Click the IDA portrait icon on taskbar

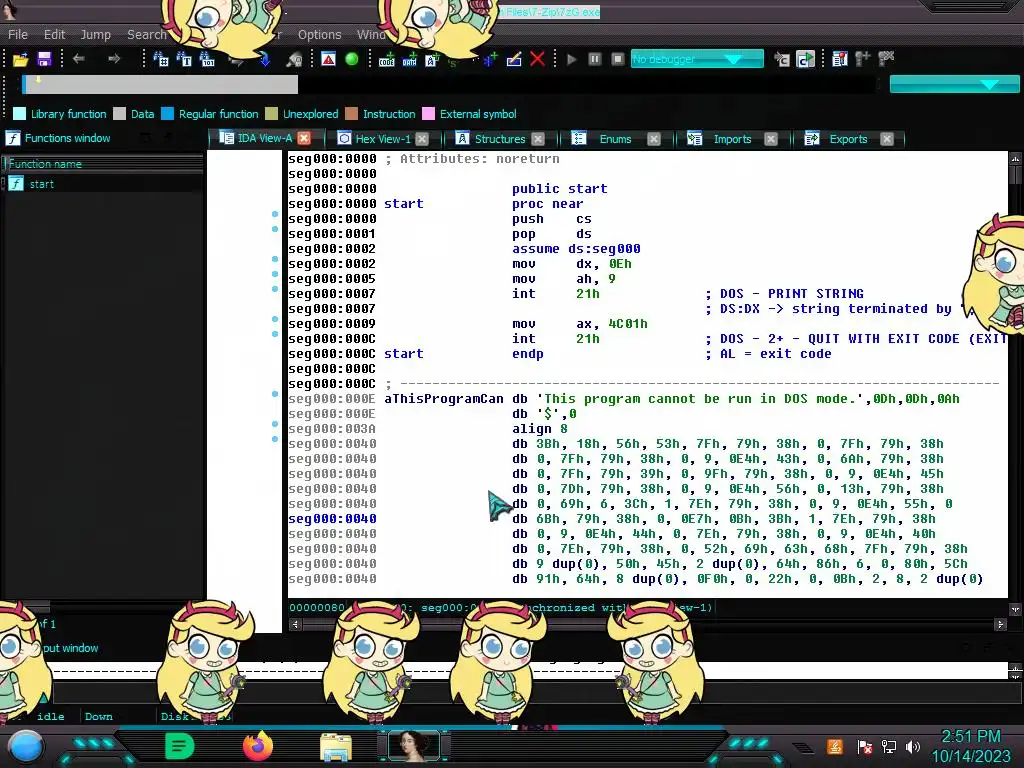click(x=413, y=745)
